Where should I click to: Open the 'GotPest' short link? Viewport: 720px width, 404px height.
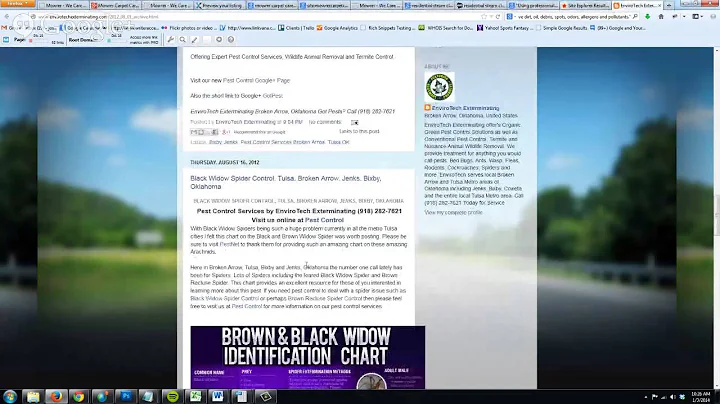tap(273, 96)
